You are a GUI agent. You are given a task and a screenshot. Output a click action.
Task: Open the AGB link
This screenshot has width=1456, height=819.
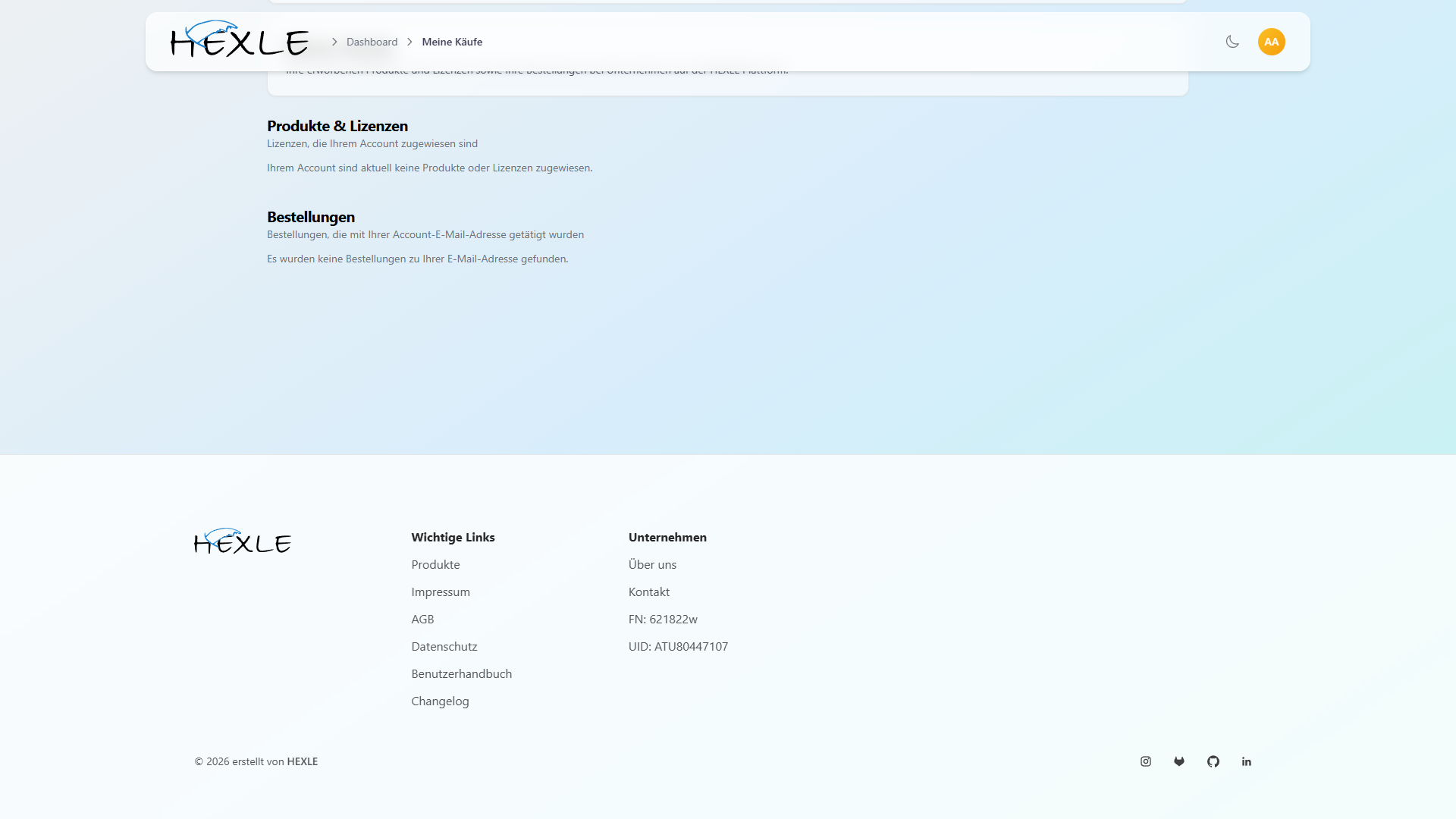422,619
